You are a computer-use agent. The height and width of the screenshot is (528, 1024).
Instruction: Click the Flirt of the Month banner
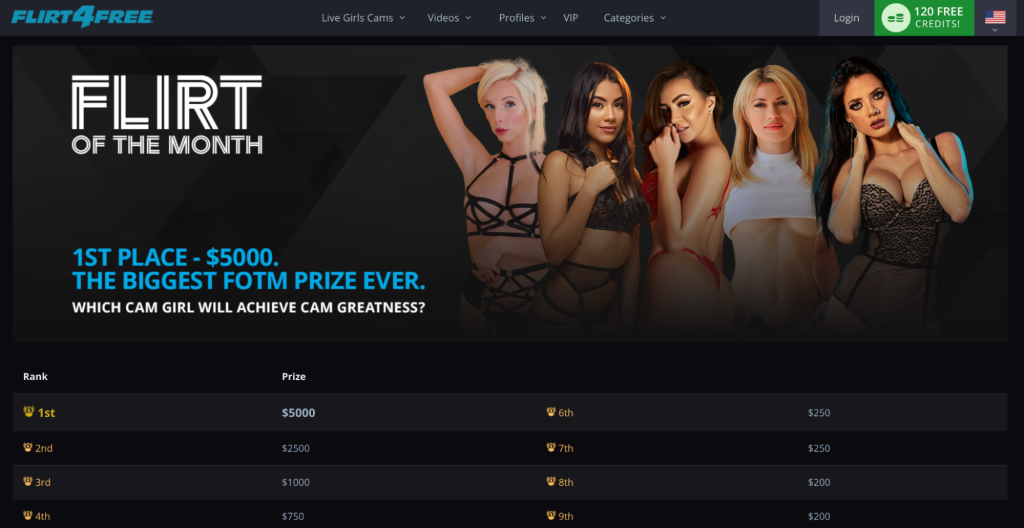[510, 193]
